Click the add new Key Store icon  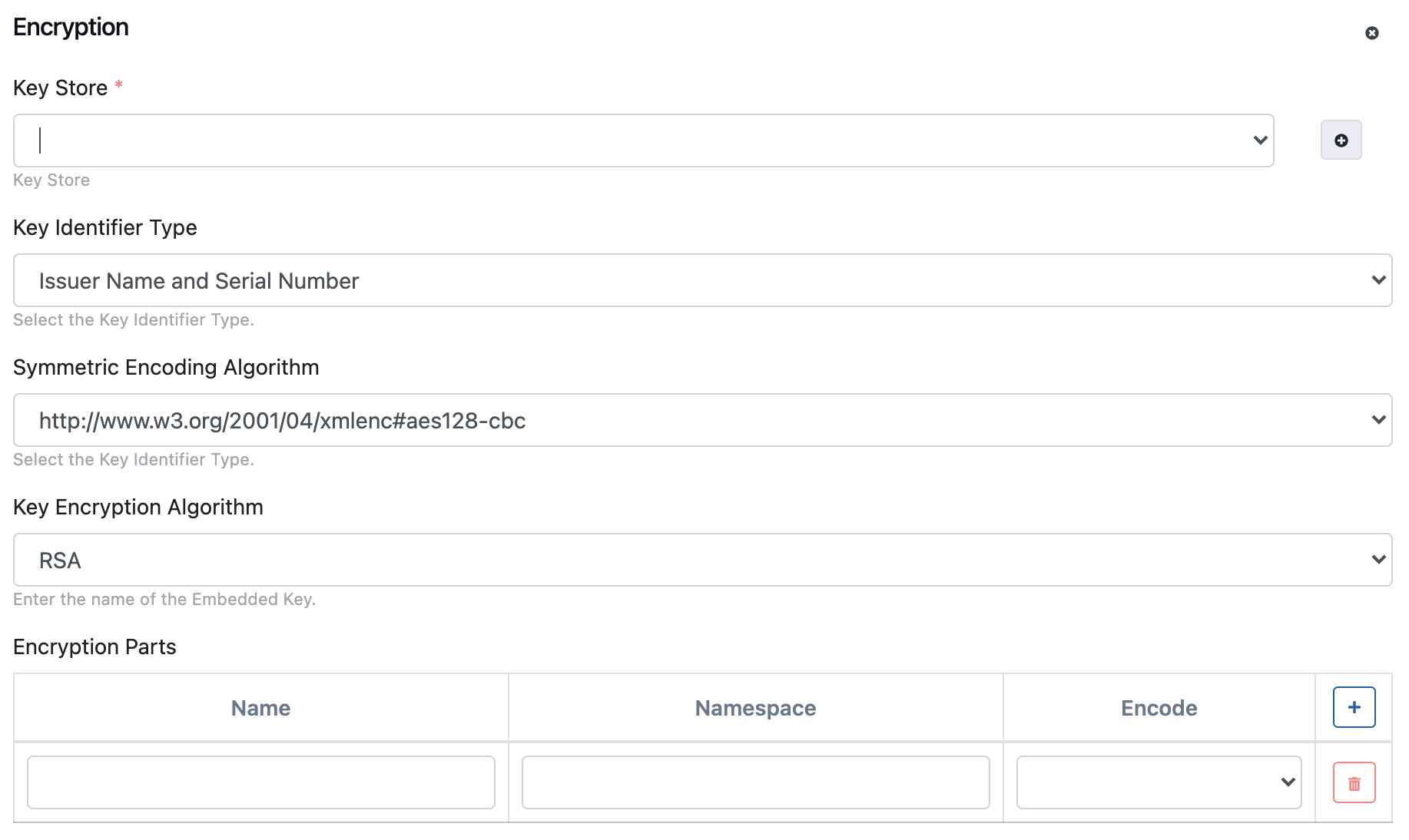click(1341, 141)
